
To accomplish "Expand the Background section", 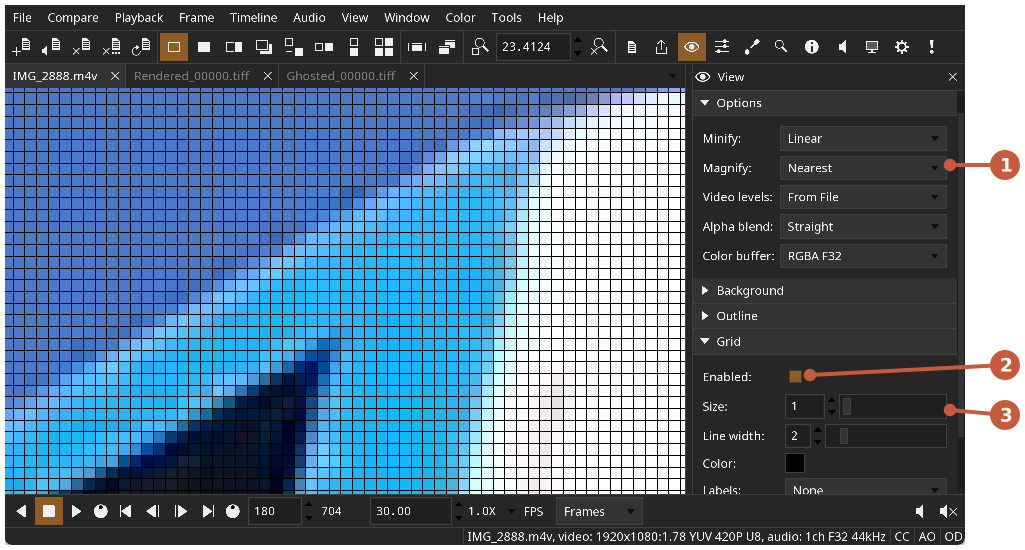I will pyautogui.click(x=750, y=291).
